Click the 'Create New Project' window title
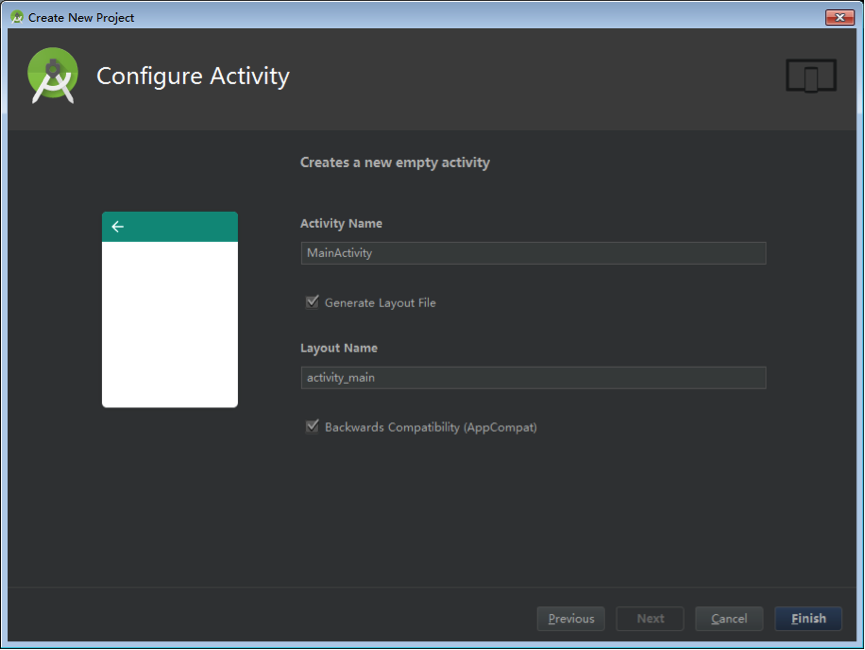Image resolution: width=865 pixels, height=650 pixels. tap(81, 18)
